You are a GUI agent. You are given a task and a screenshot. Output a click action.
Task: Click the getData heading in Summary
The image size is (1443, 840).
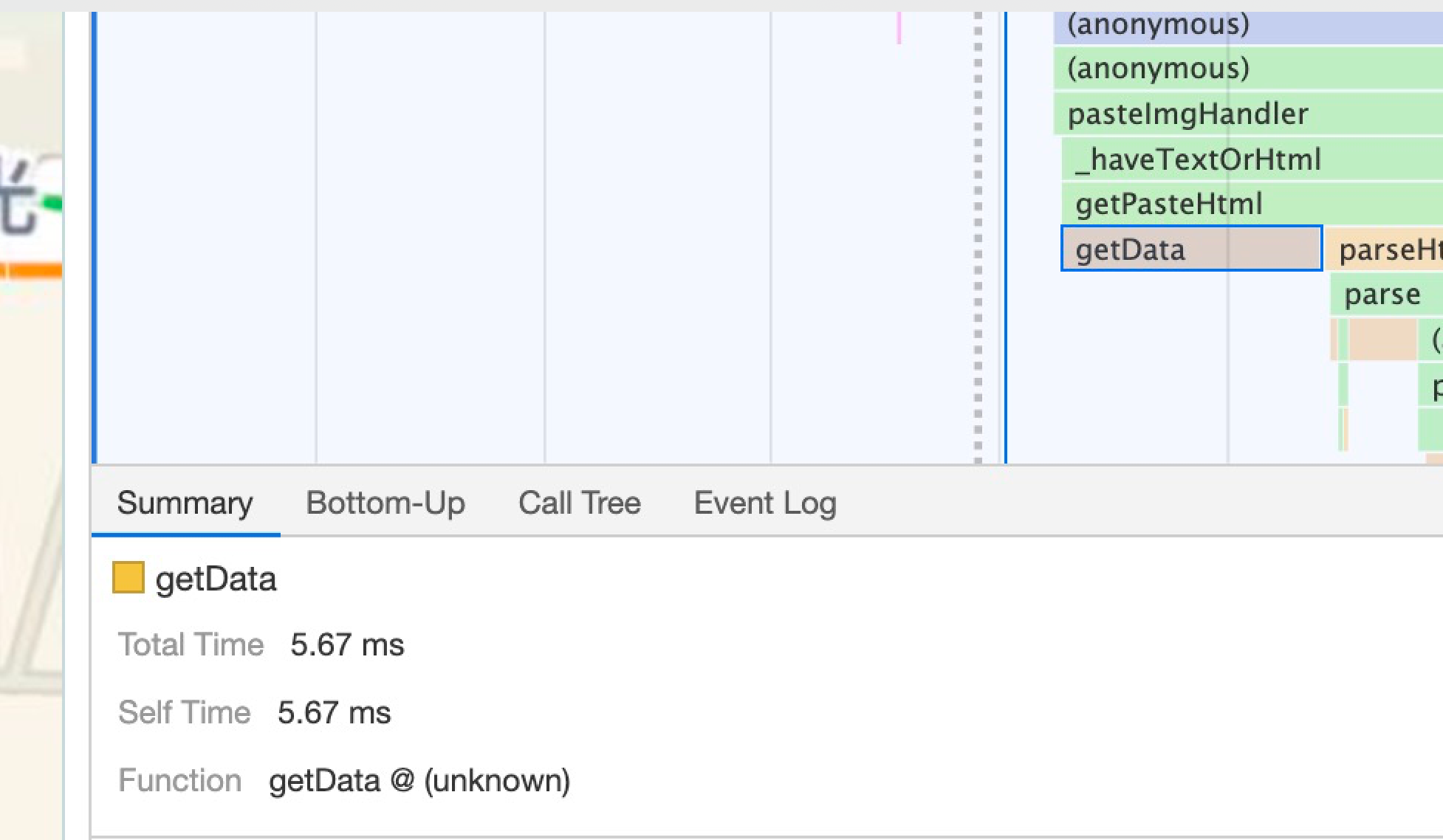[x=216, y=579]
